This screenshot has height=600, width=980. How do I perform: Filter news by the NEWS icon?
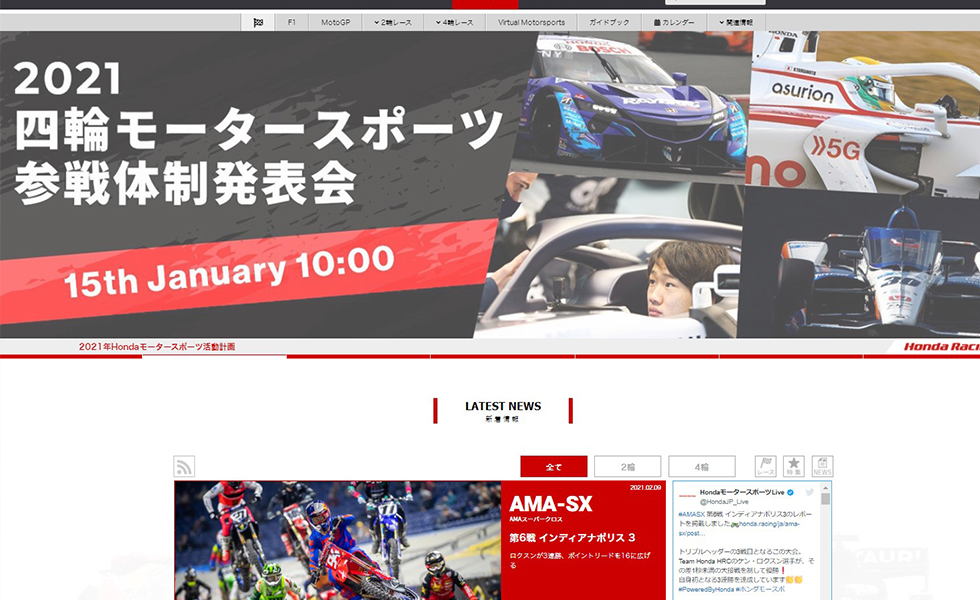pyautogui.click(x=822, y=466)
